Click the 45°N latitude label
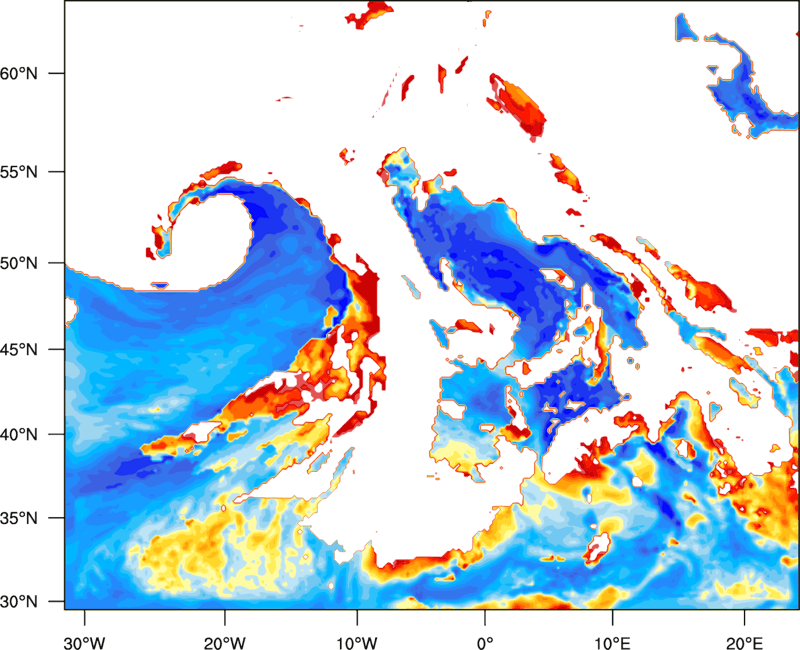The height and width of the screenshot is (650, 800). [19, 349]
